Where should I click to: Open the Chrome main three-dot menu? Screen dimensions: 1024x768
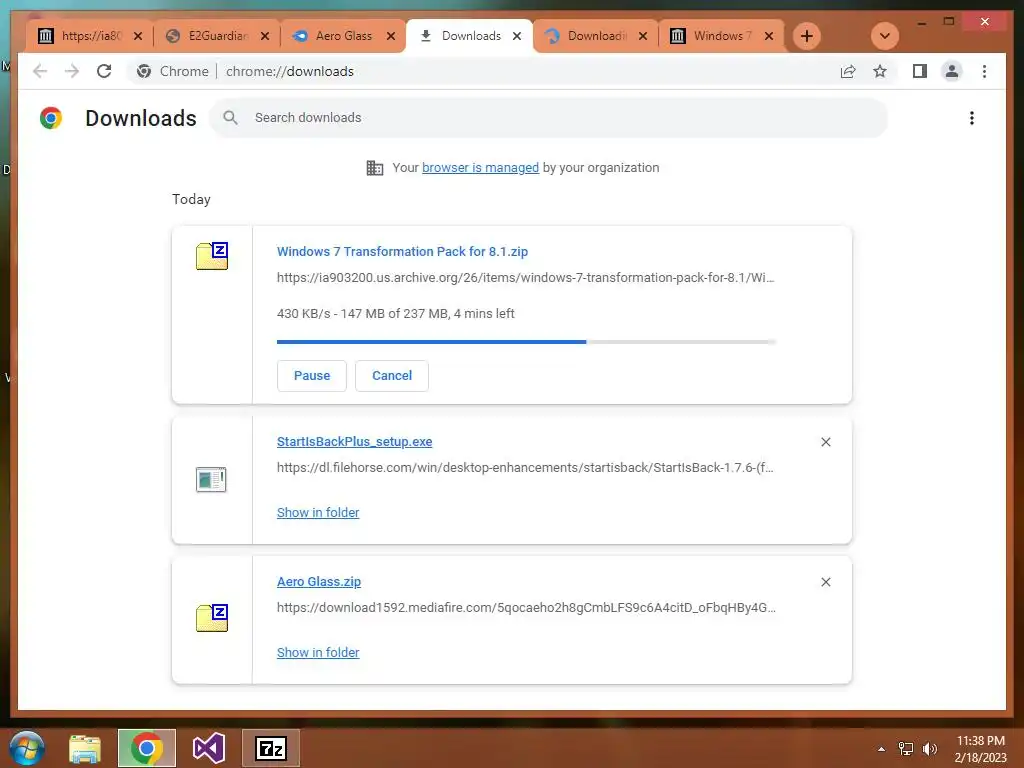[984, 71]
